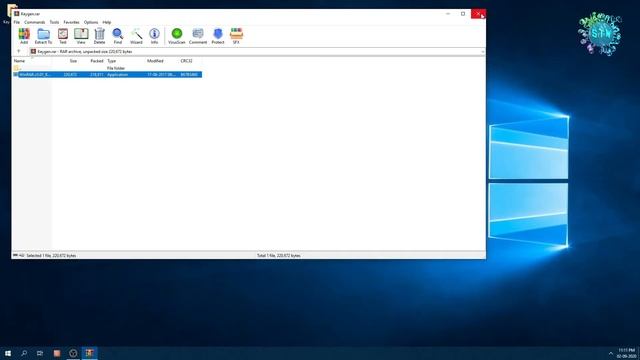Maximize the WinRAR window

pos(463,13)
